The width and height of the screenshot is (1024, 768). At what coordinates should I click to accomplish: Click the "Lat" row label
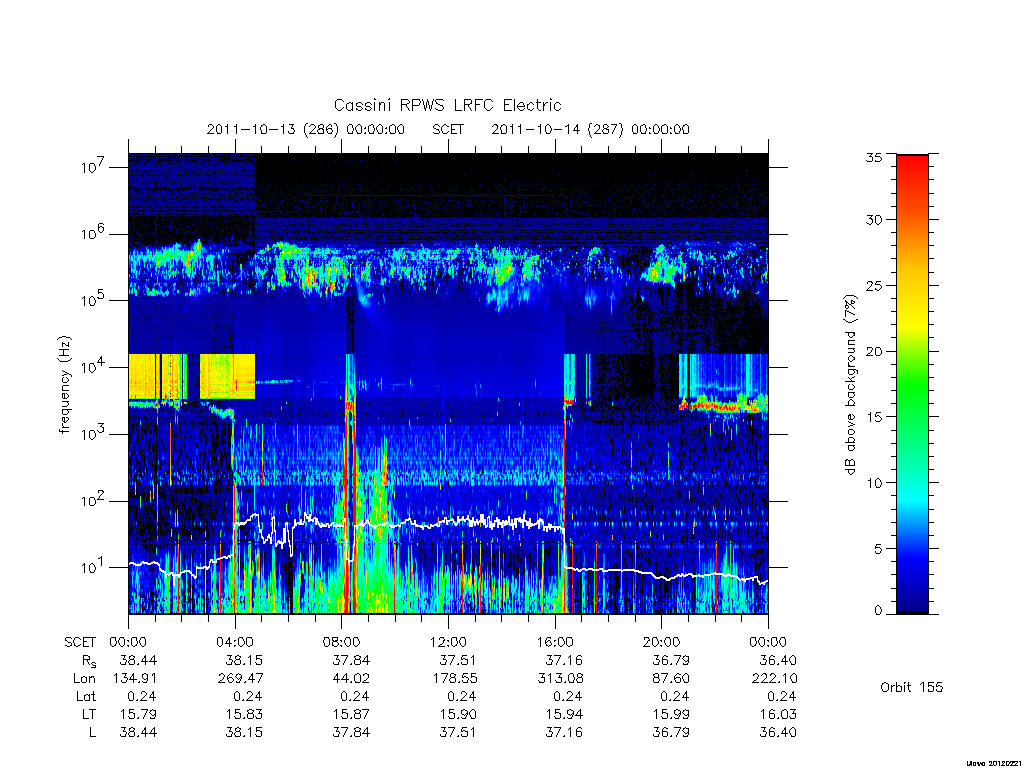tap(86, 696)
